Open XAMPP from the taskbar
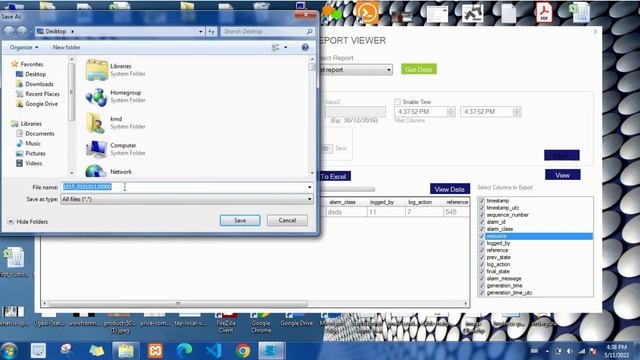The width and height of the screenshot is (640, 360). coord(155,351)
